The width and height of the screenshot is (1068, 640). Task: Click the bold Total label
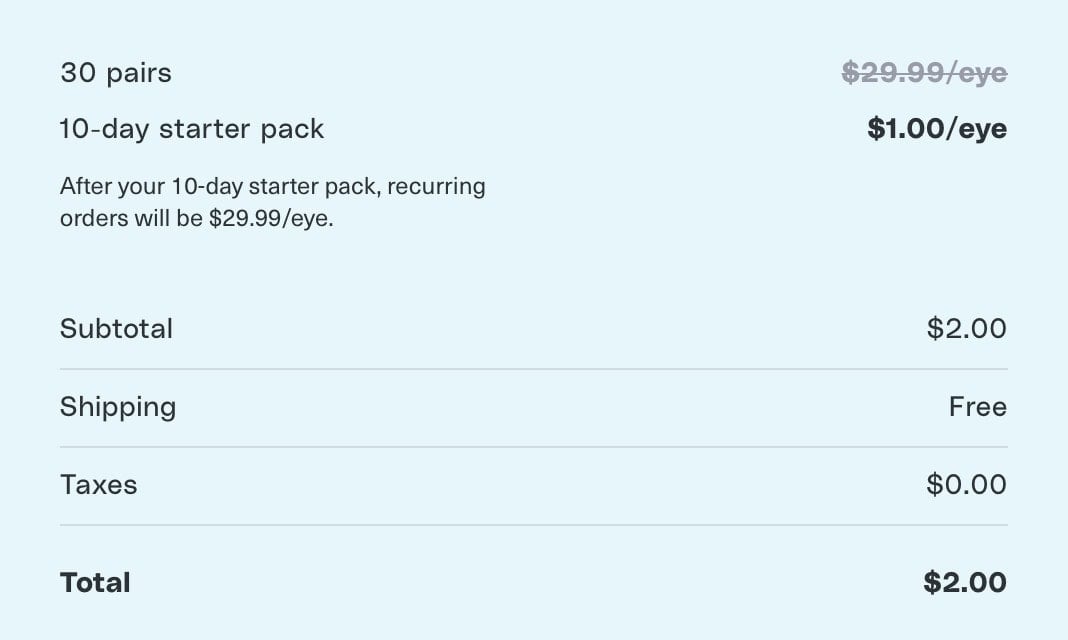coord(95,583)
